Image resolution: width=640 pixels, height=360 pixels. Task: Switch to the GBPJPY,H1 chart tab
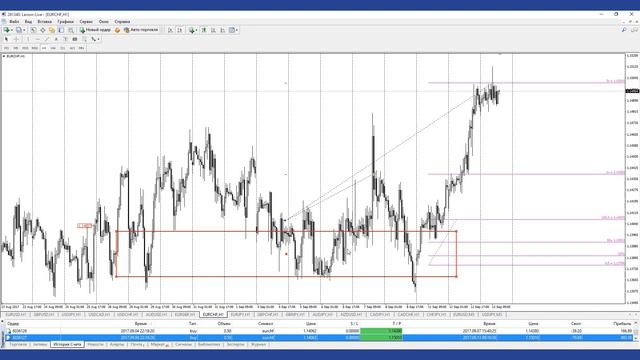click(x=295, y=315)
